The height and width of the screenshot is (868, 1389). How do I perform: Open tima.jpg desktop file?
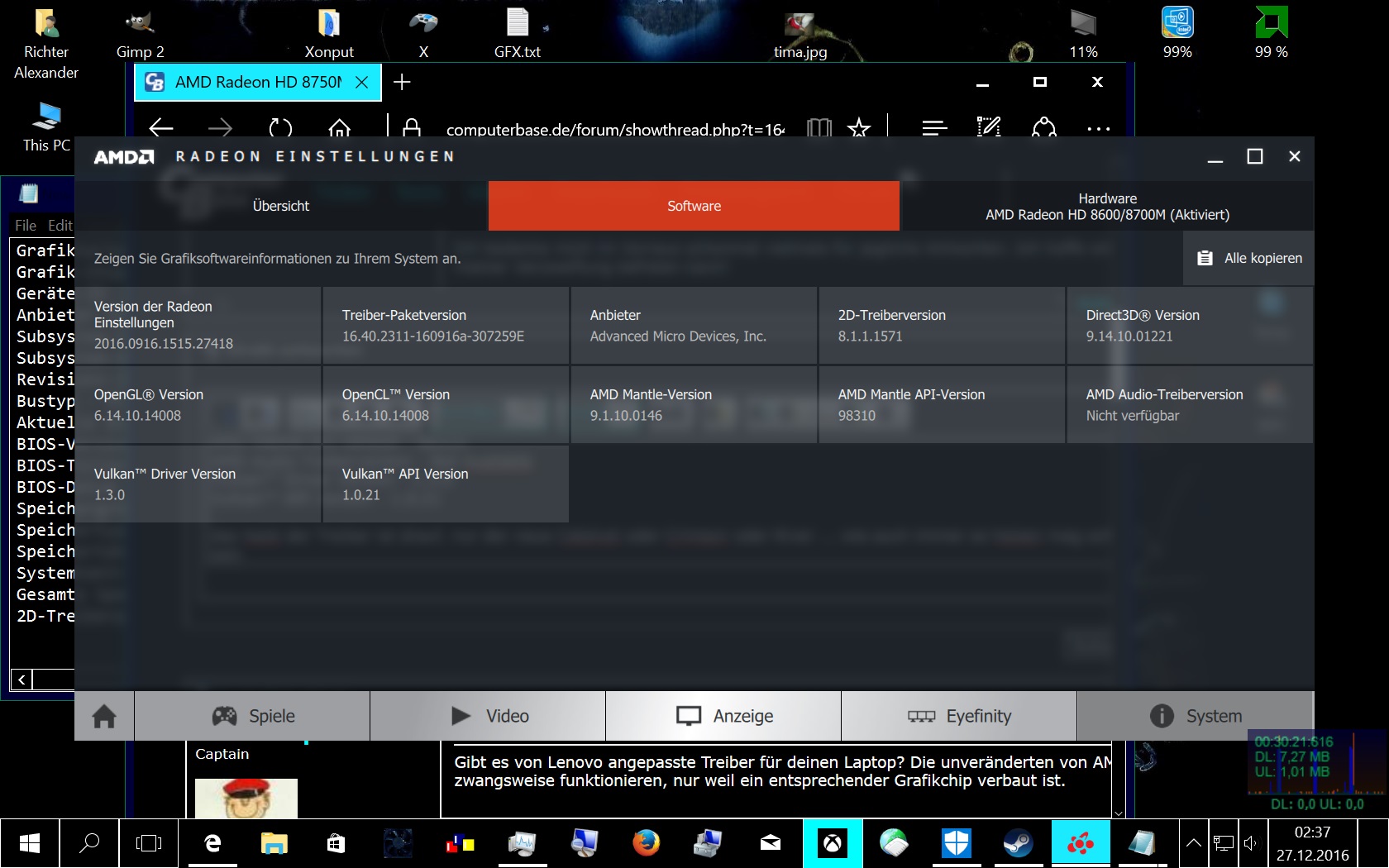(x=800, y=36)
